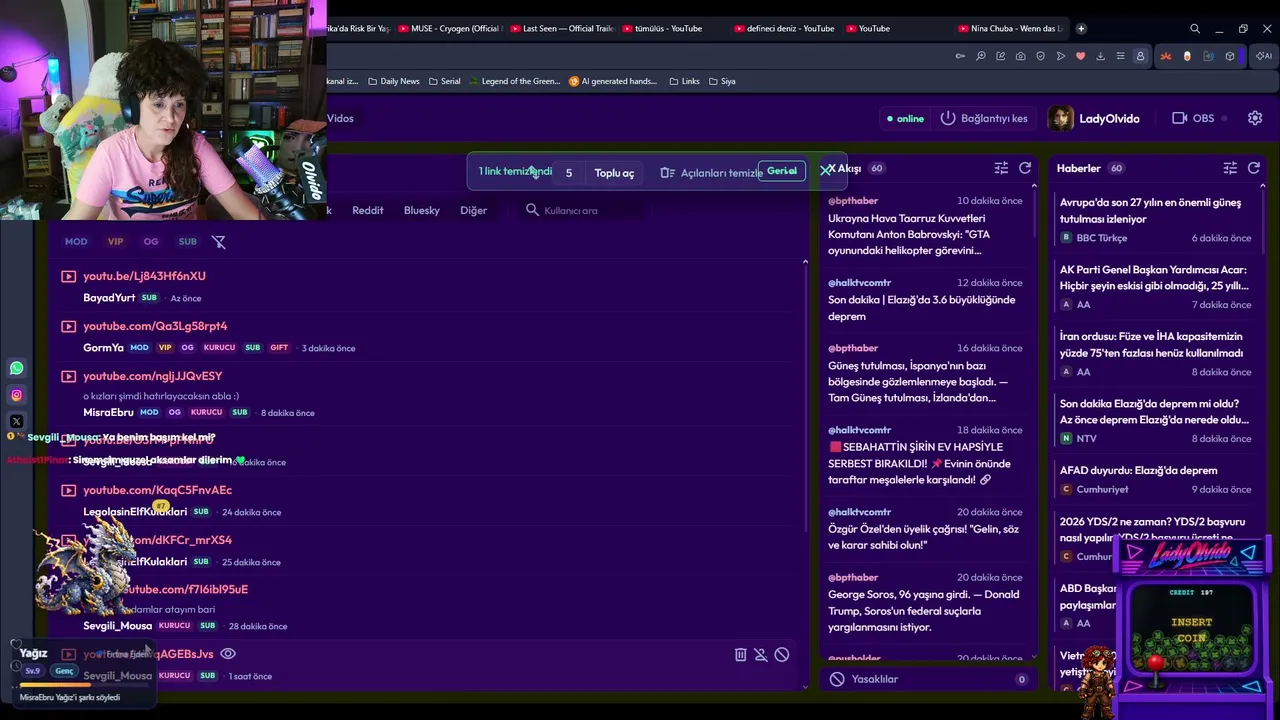The height and width of the screenshot is (720, 1280).
Task: Switch to MUSE - Cryogen browser tab
Action: (x=451, y=28)
